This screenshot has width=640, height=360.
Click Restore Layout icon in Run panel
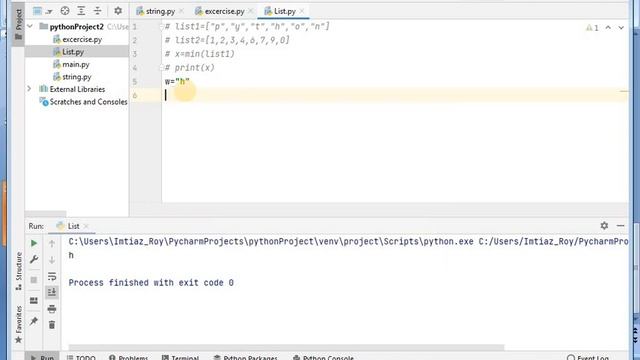[x=34, y=301]
